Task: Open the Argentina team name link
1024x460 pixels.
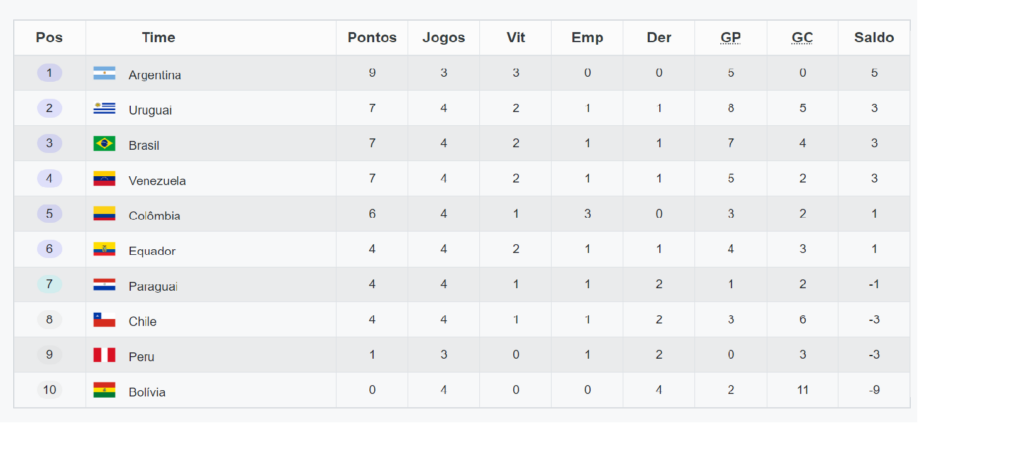Action: [x=155, y=75]
